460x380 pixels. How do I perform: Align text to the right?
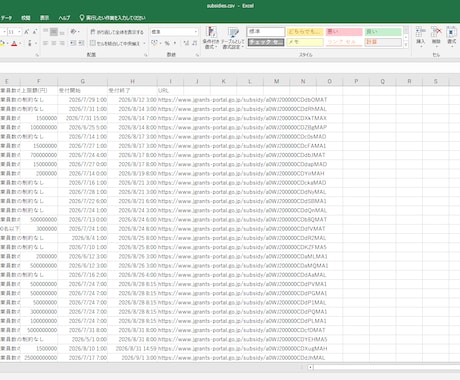click(x=62, y=43)
